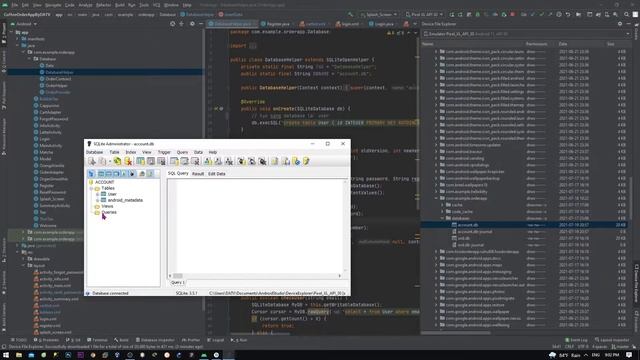This screenshot has height=360, width=640.
Task: Open Trigger menu in SQLite Administrator
Action: (164, 152)
